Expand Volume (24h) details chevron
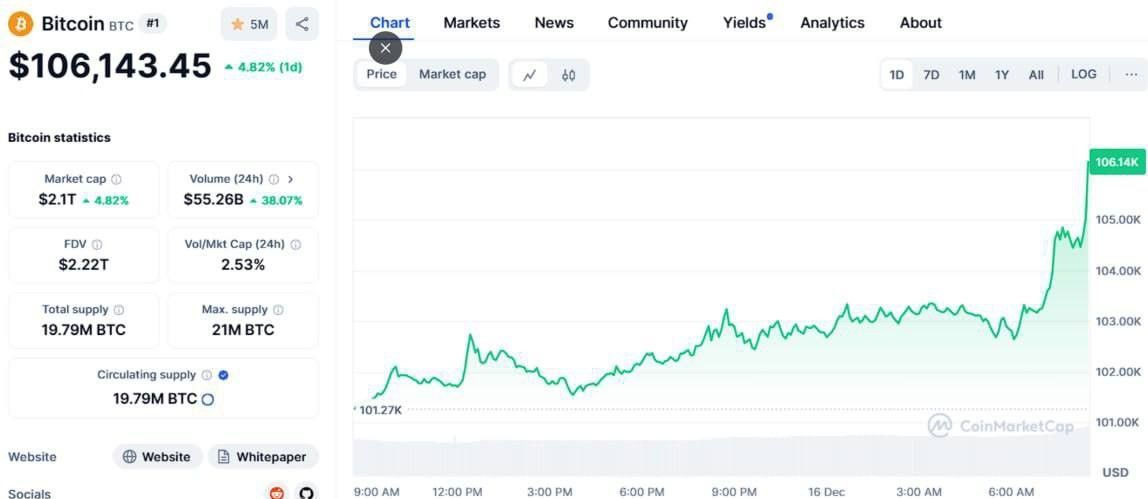Viewport: 1148px width, 499px height. point(291,179)
